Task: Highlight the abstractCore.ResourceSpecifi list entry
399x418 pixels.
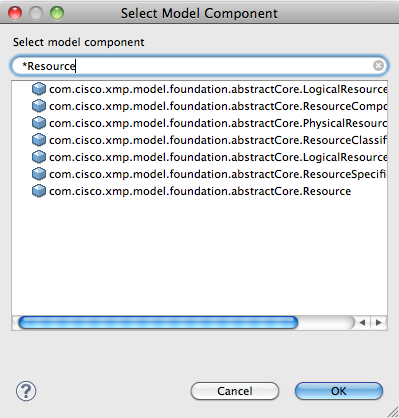Action: coord(210,174)
